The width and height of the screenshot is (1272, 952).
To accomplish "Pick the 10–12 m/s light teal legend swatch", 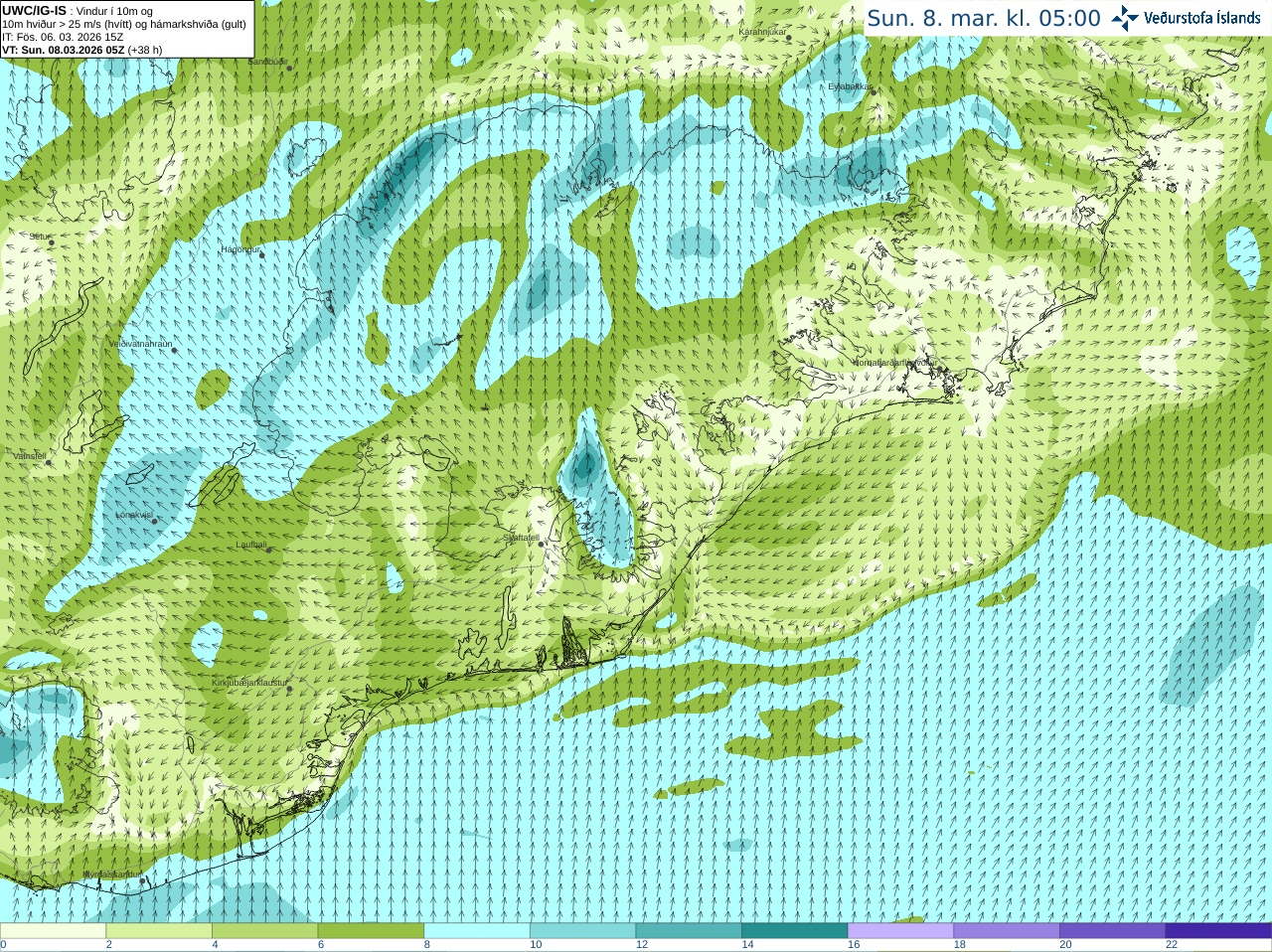I will coord(583,931).
